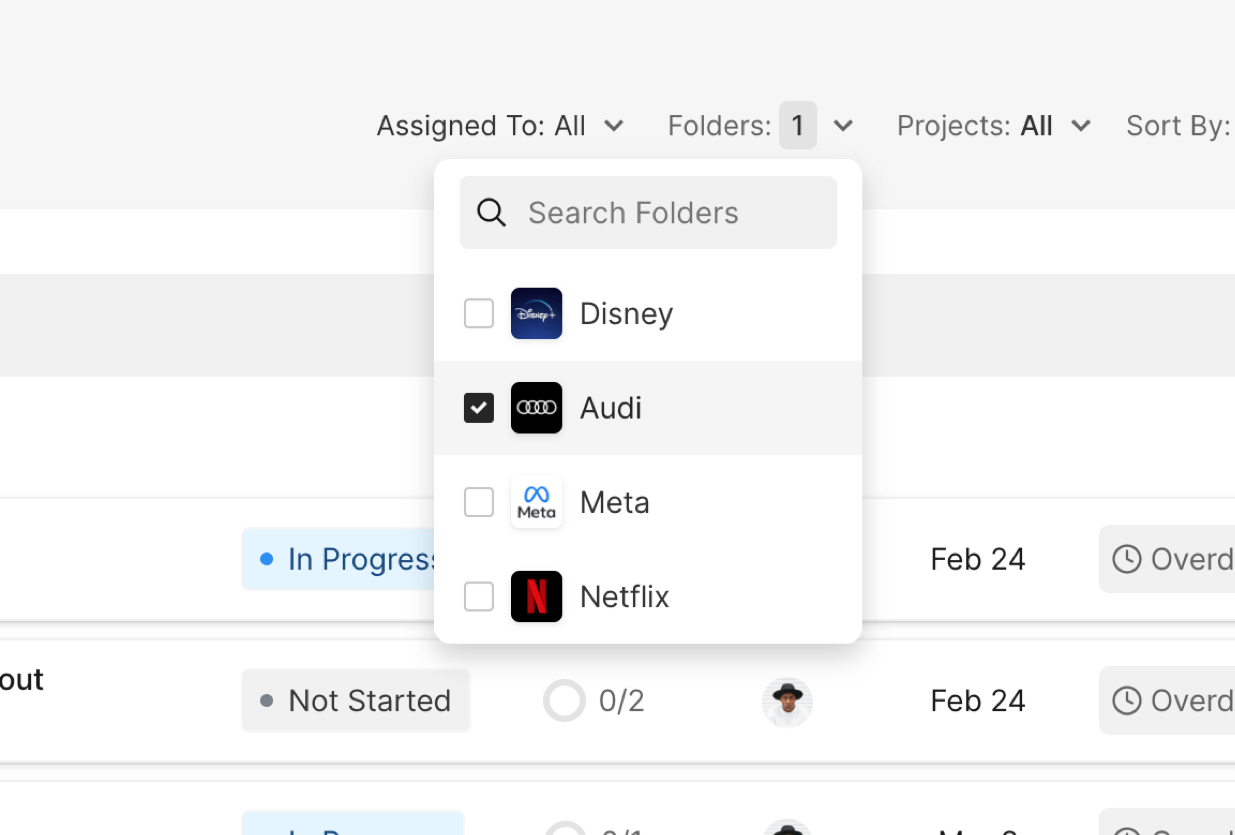1235x835 pixels.
Task: Click the 0/2 progress circle icon
Action: pos(564,701)
